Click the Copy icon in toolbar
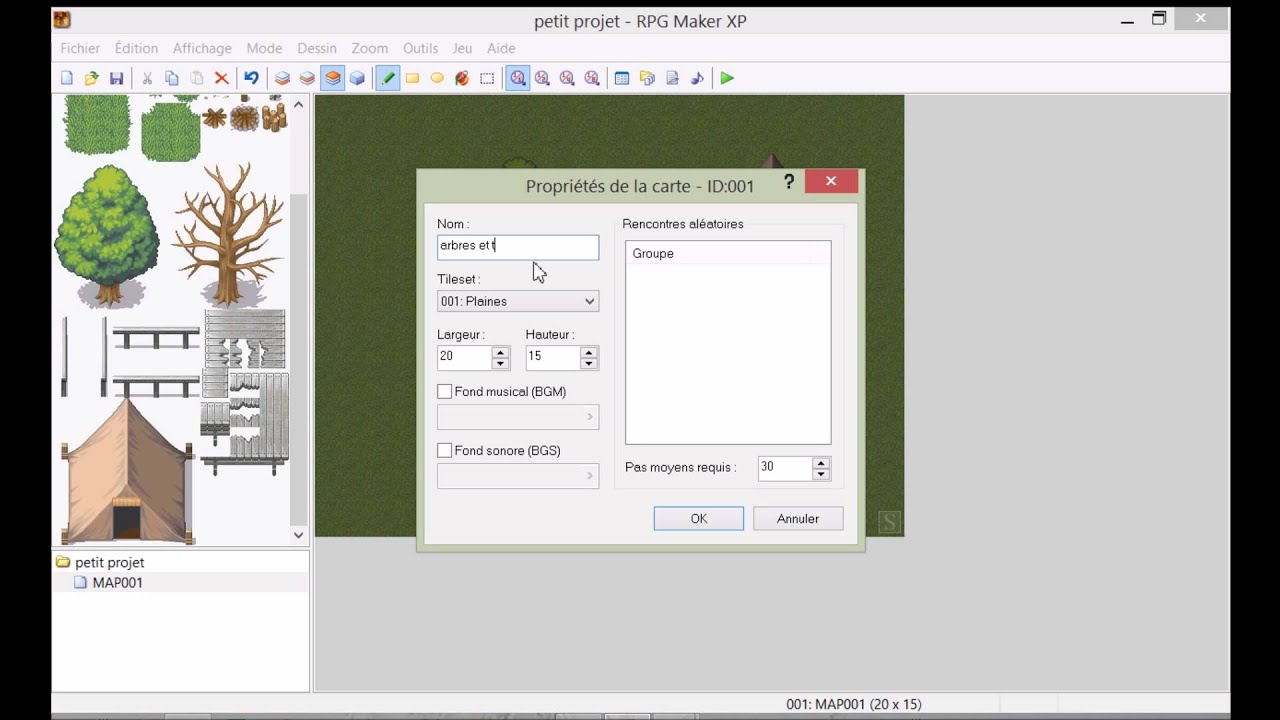1280x720 pixels. [x=172, y=78]
